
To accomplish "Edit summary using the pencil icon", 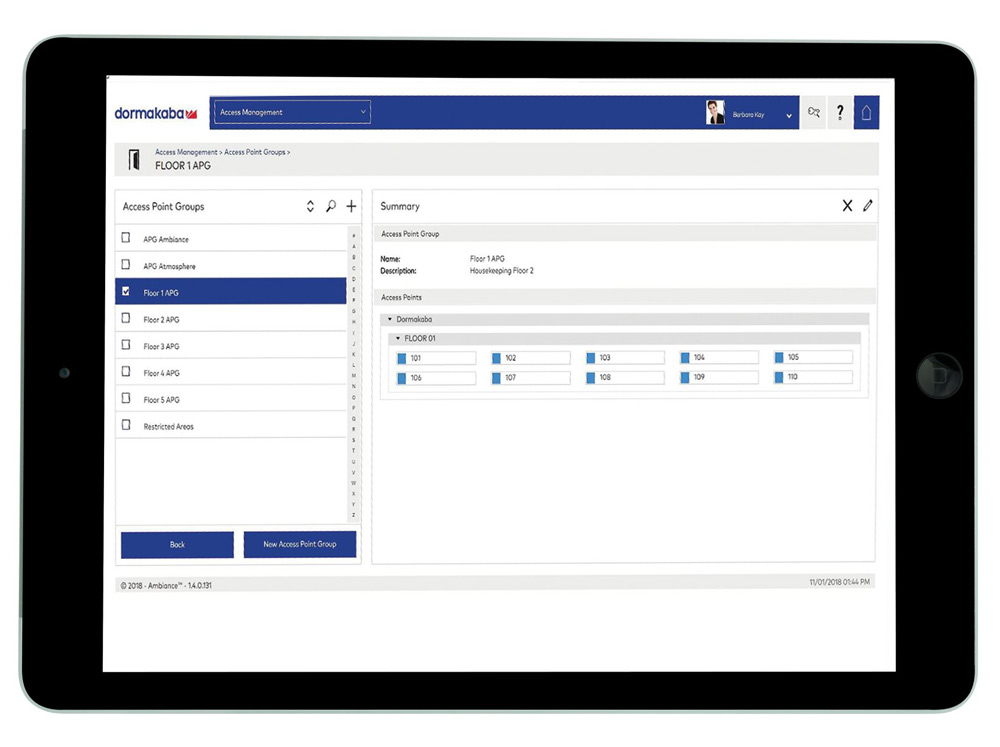I will (x=867, y=206).
